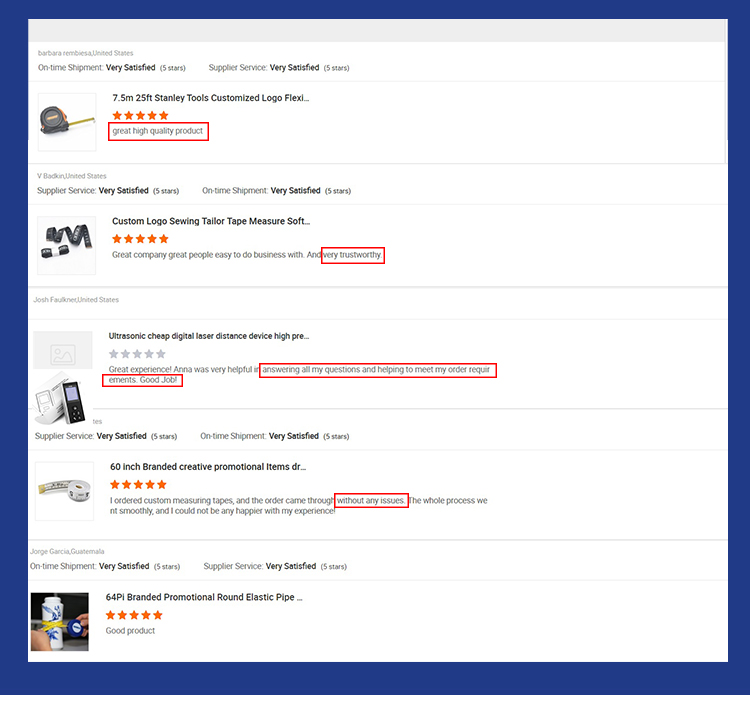Click the orange star rating under Stanley Tools

click(x=141, y=115)
